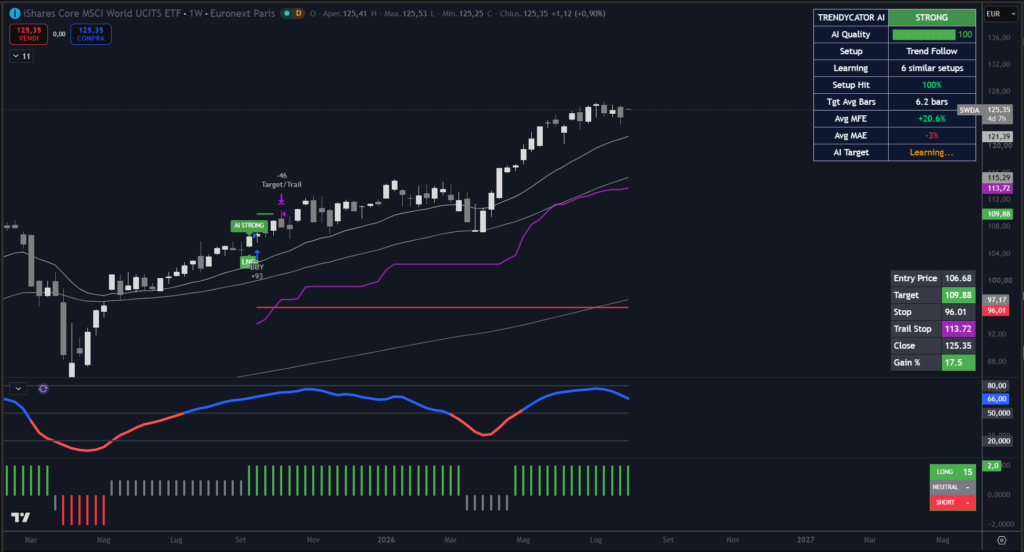Click the green 109,88 axis label

(999, 214)
